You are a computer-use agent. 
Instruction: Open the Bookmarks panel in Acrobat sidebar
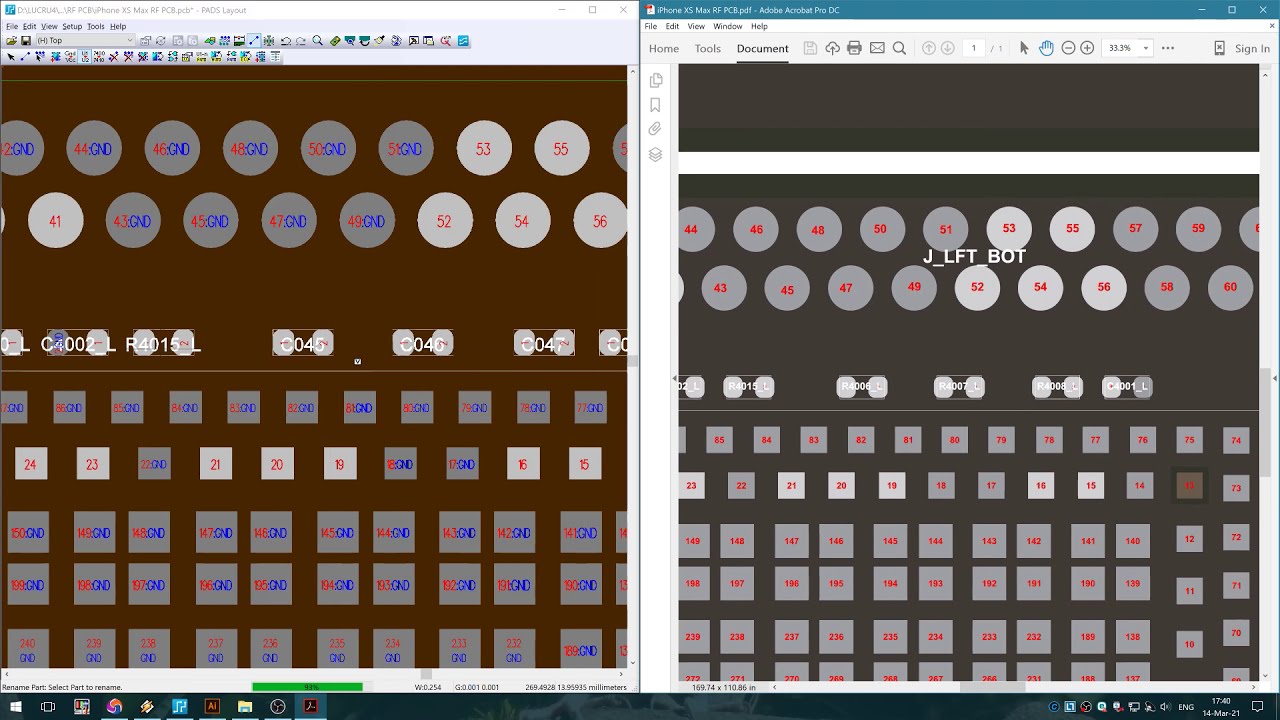655,105
